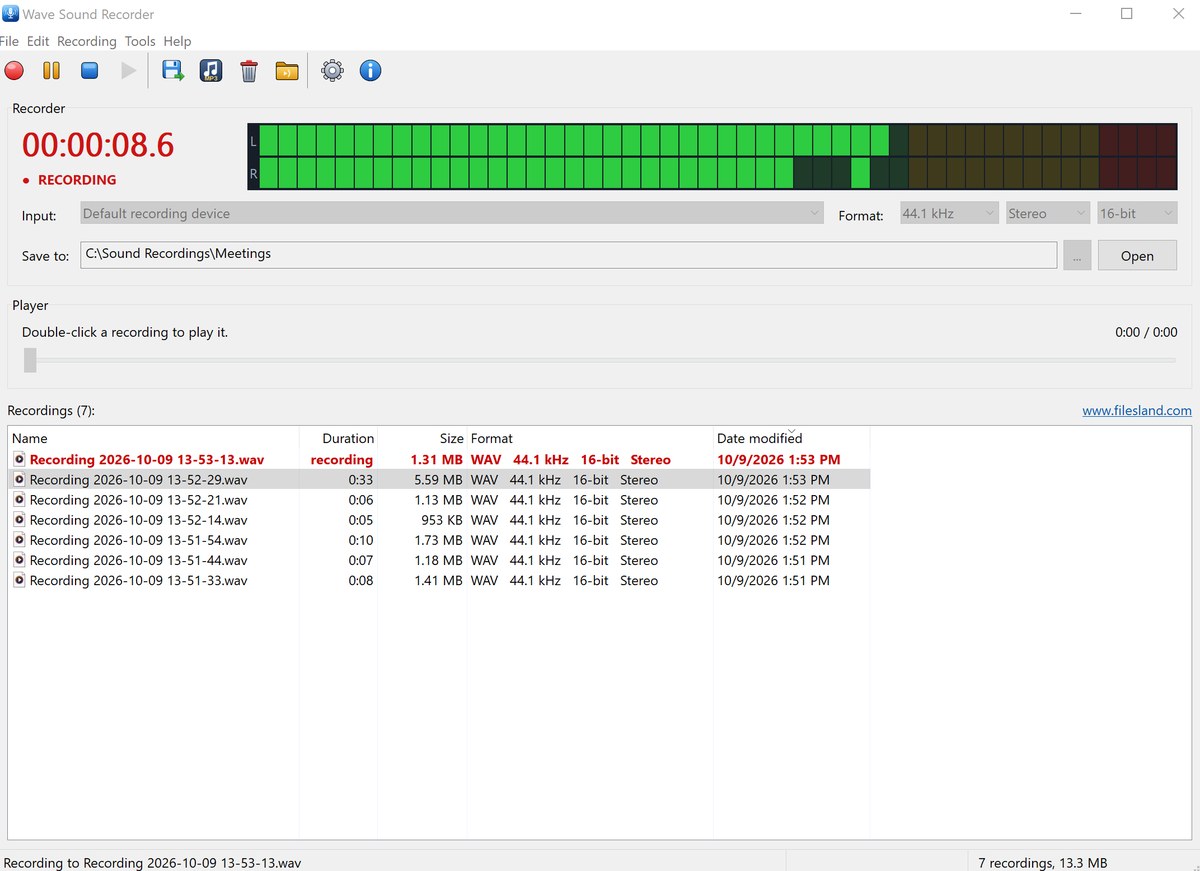Open Settings via the gear icon
Screen dimensions: 1200x871
click(x=332, y=71)
